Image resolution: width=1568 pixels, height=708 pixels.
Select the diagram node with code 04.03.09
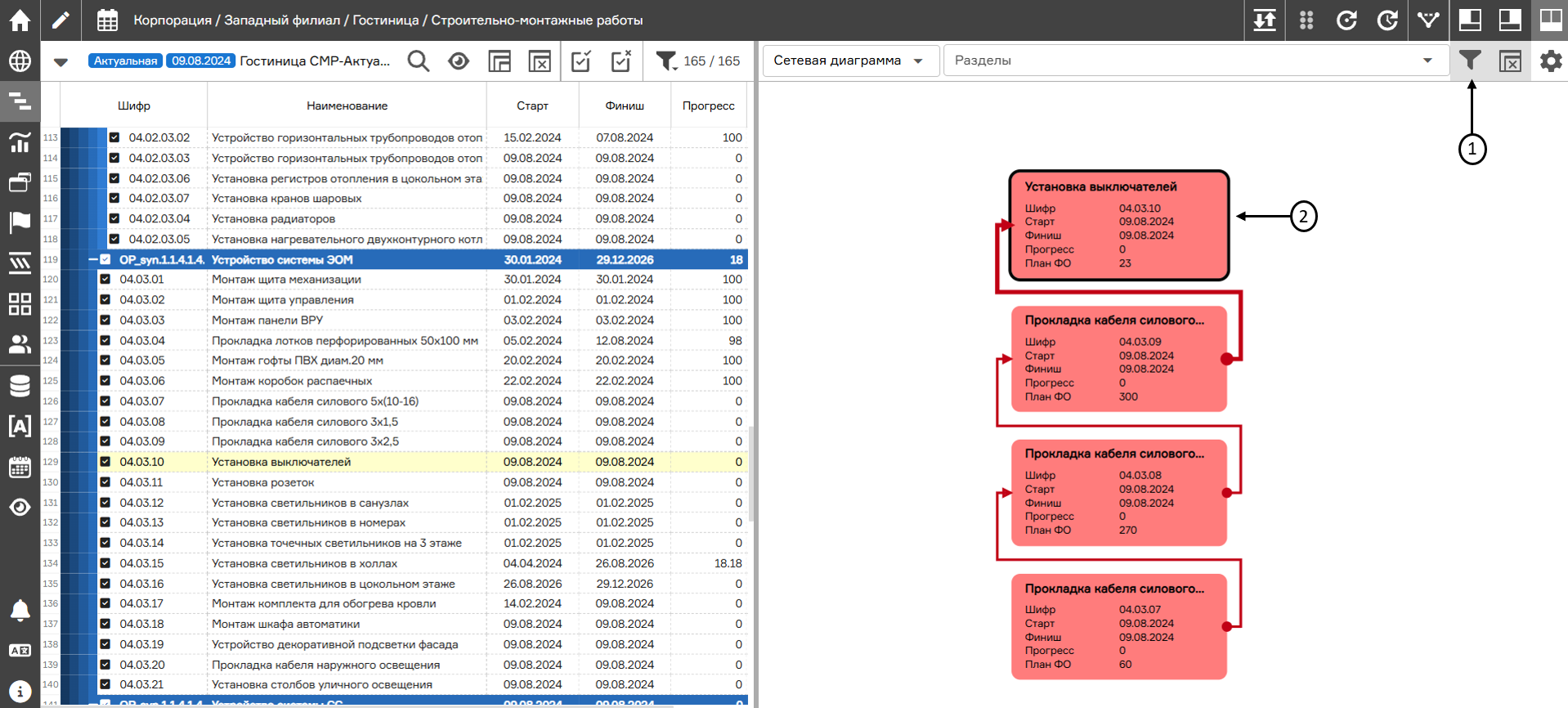[x=1119, y=358]
